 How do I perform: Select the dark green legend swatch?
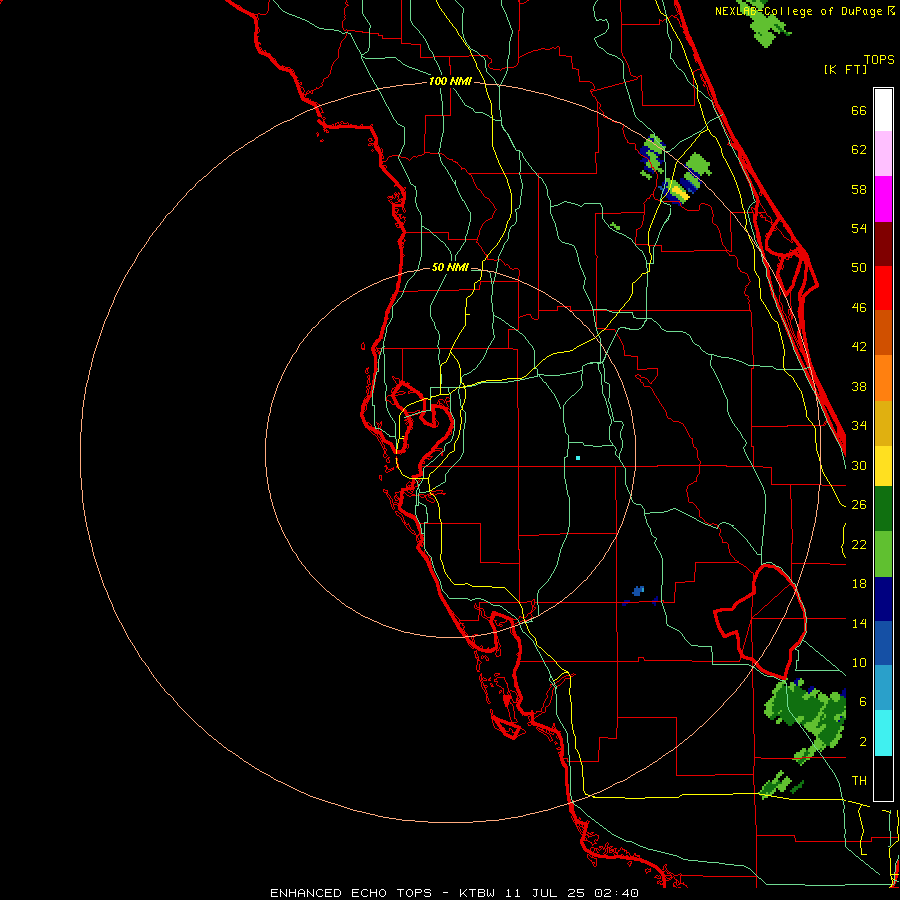[x=883, y=509]
